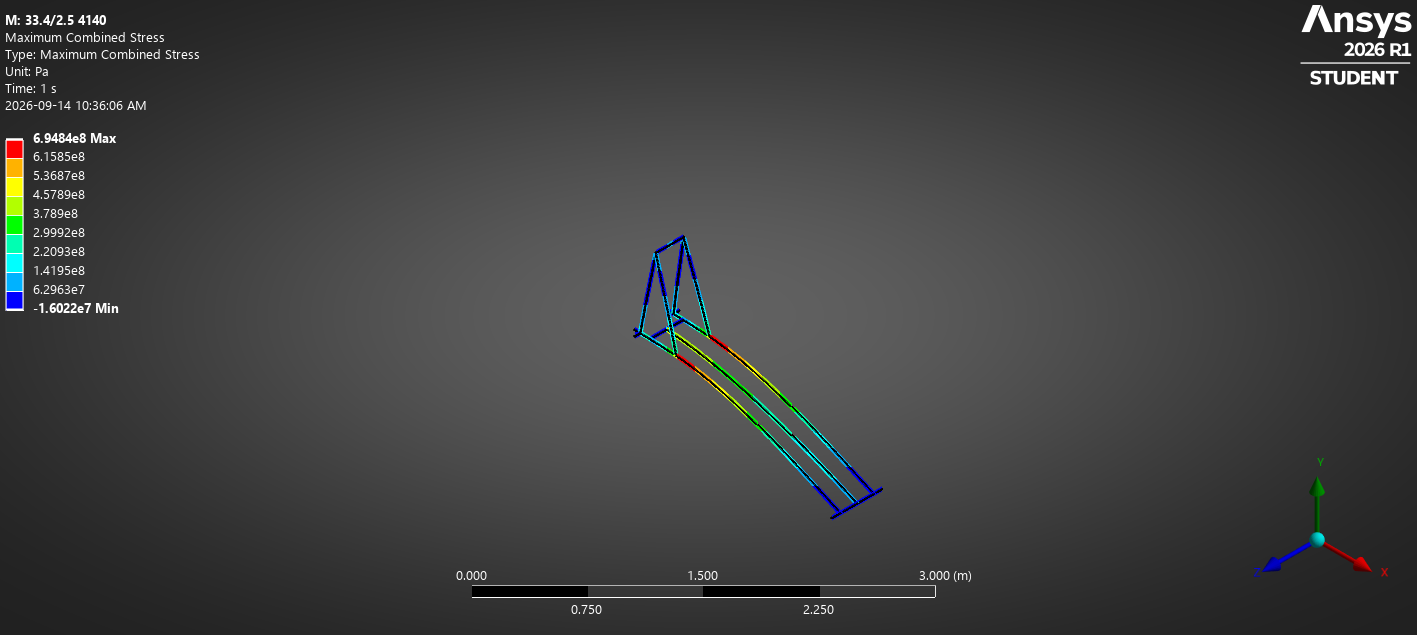This screenshot has height=635, width=1417.
Task: Click the 6.9484e8 Max legend value
Action: coord(74,139)
